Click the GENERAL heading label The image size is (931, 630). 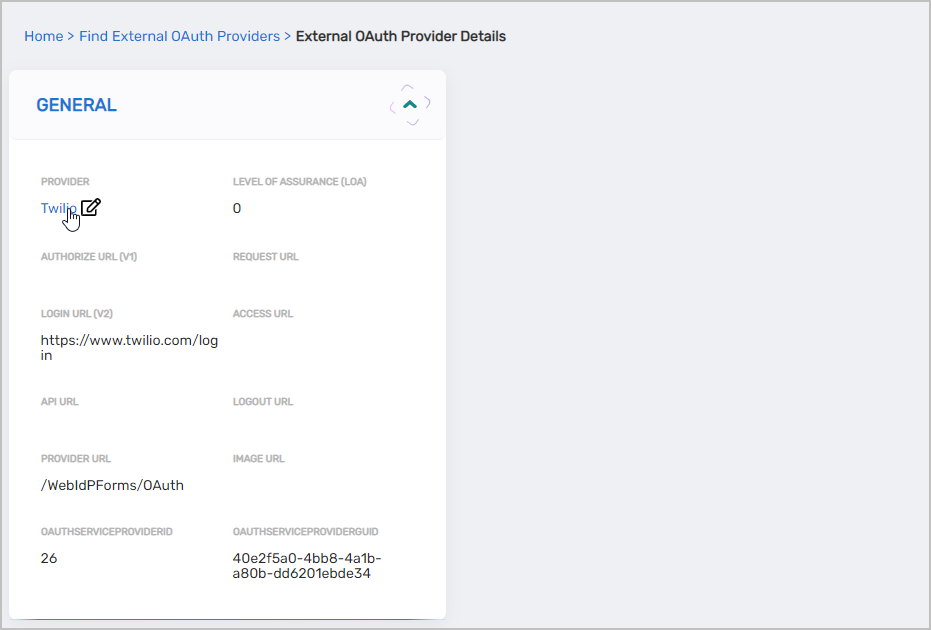(x=76, y=104)
